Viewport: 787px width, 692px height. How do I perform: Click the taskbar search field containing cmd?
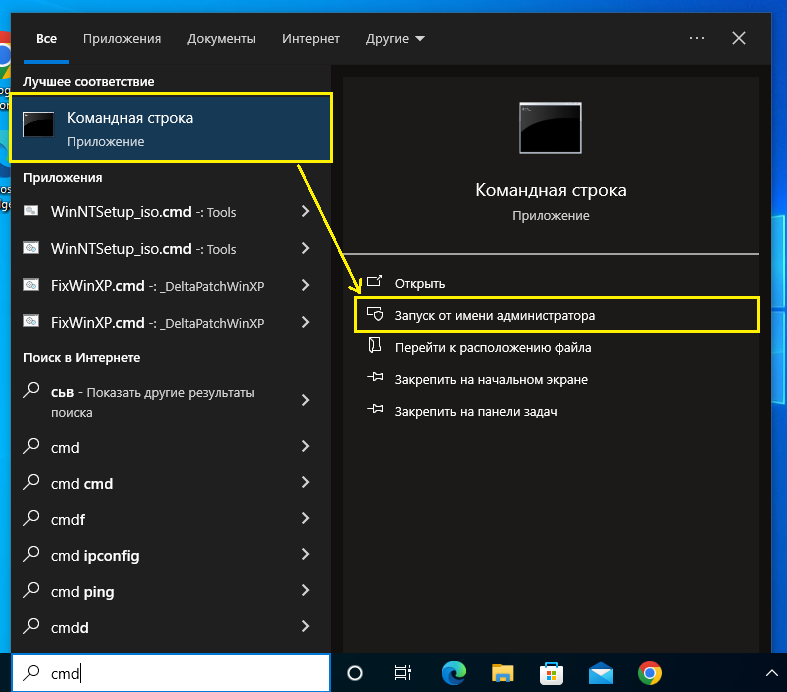[171, 673]
